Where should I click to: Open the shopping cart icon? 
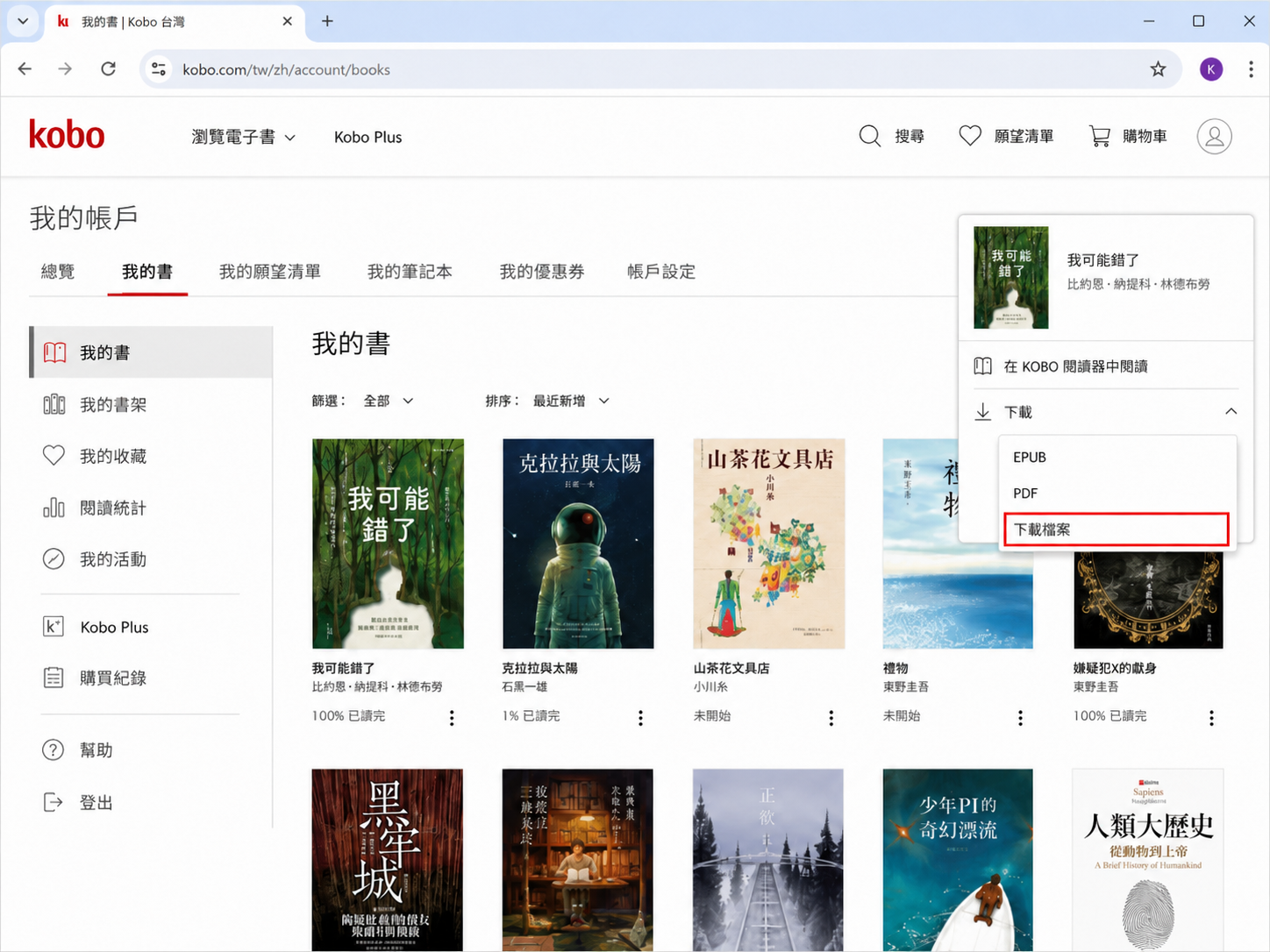click(x=1099, y=136)
